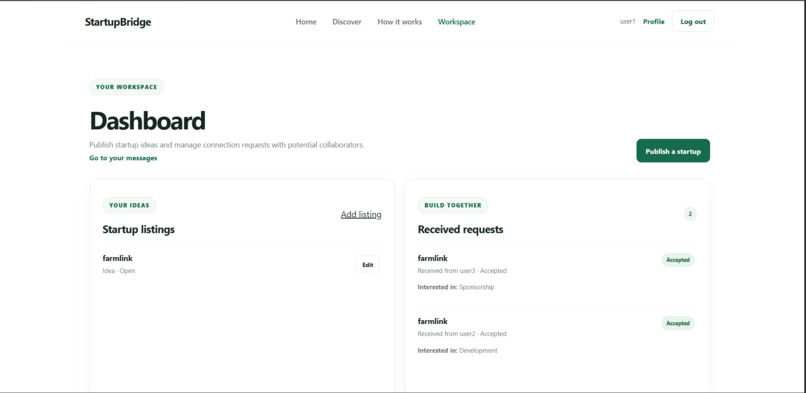The width and height of the screenshot is (806, 393).
Task: Click the received requests count badge 2
Action: click(690, 214)
